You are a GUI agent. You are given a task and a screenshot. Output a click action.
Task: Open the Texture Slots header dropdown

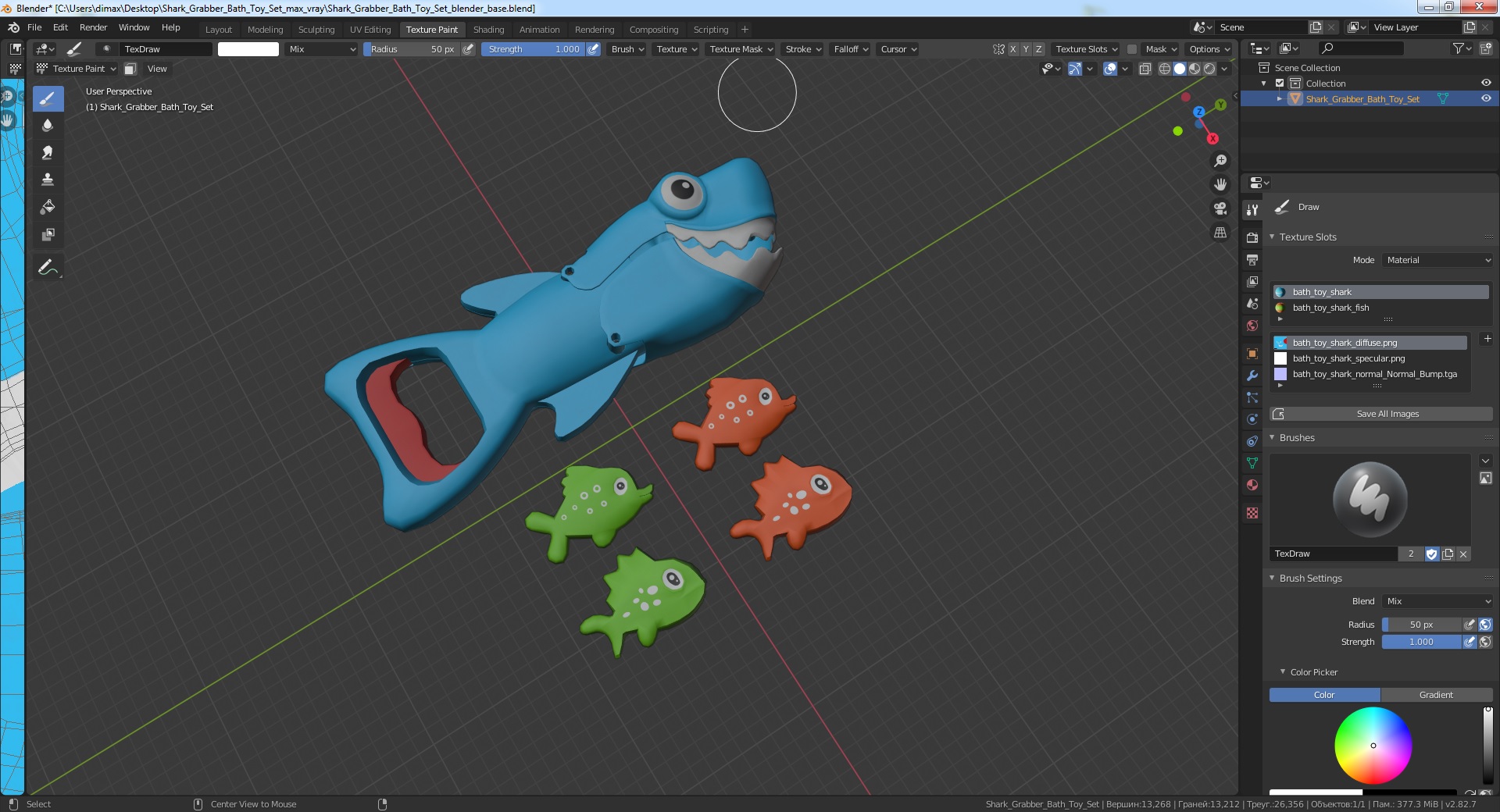click(x=1087, y=49)
